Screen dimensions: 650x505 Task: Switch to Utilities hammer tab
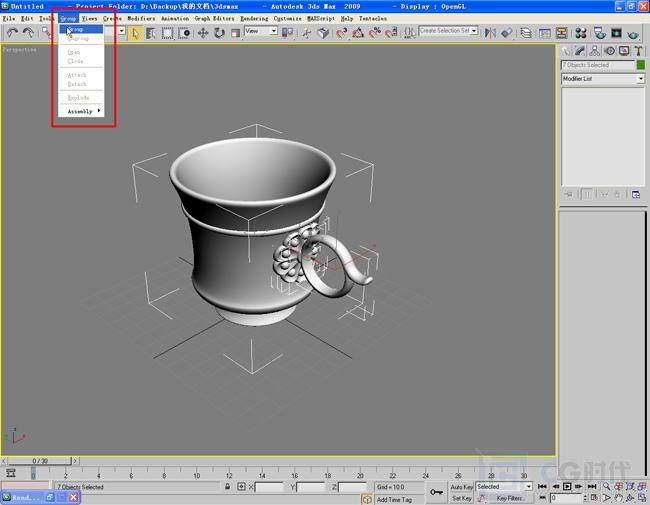pos(638,51)
